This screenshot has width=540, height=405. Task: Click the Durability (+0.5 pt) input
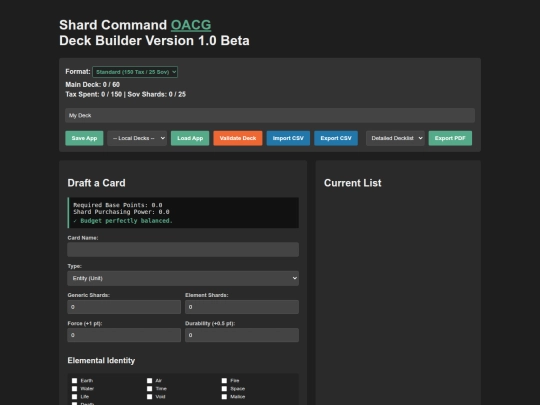(242, 335)
